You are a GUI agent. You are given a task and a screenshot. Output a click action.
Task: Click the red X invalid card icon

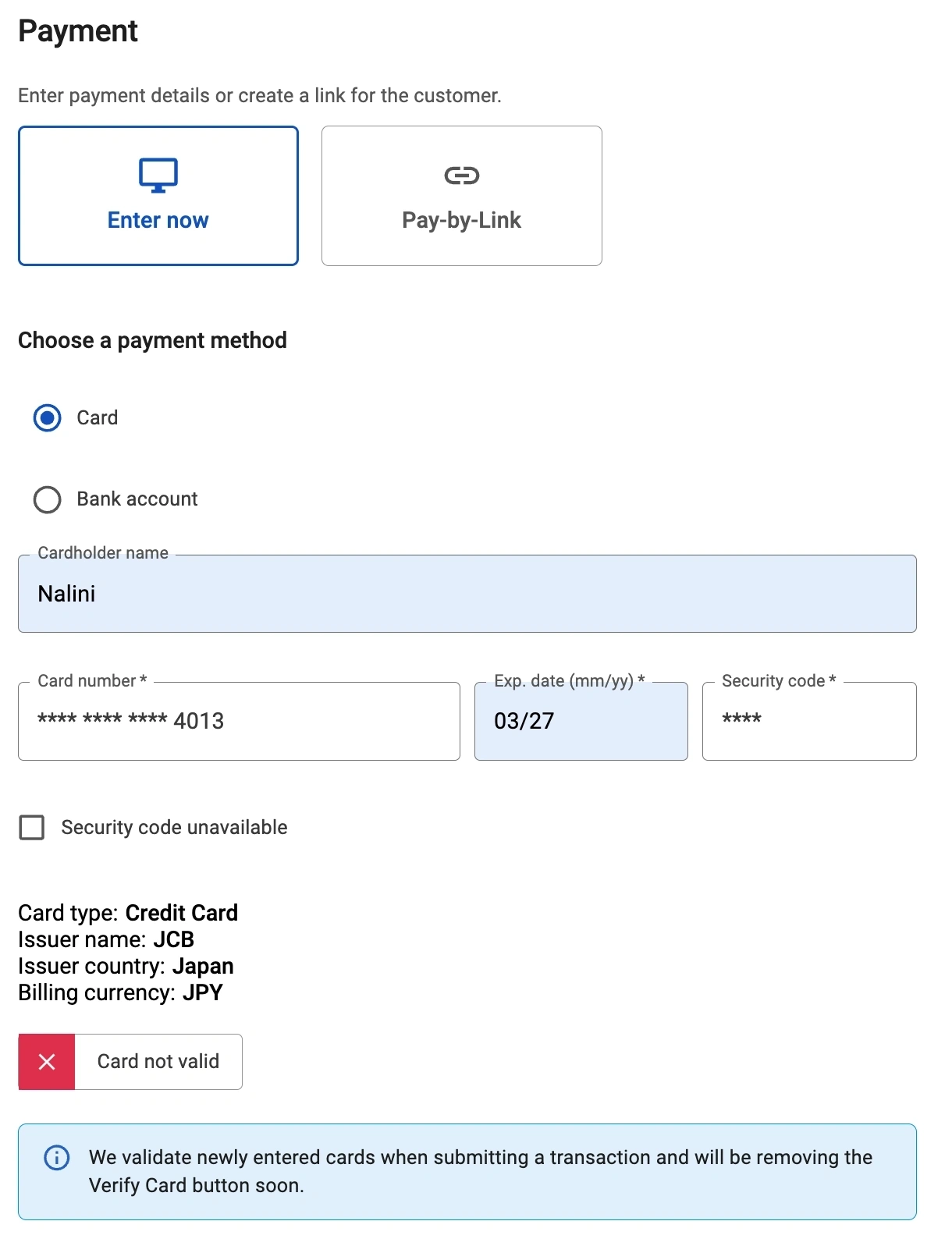click(x=47, y=1061)
